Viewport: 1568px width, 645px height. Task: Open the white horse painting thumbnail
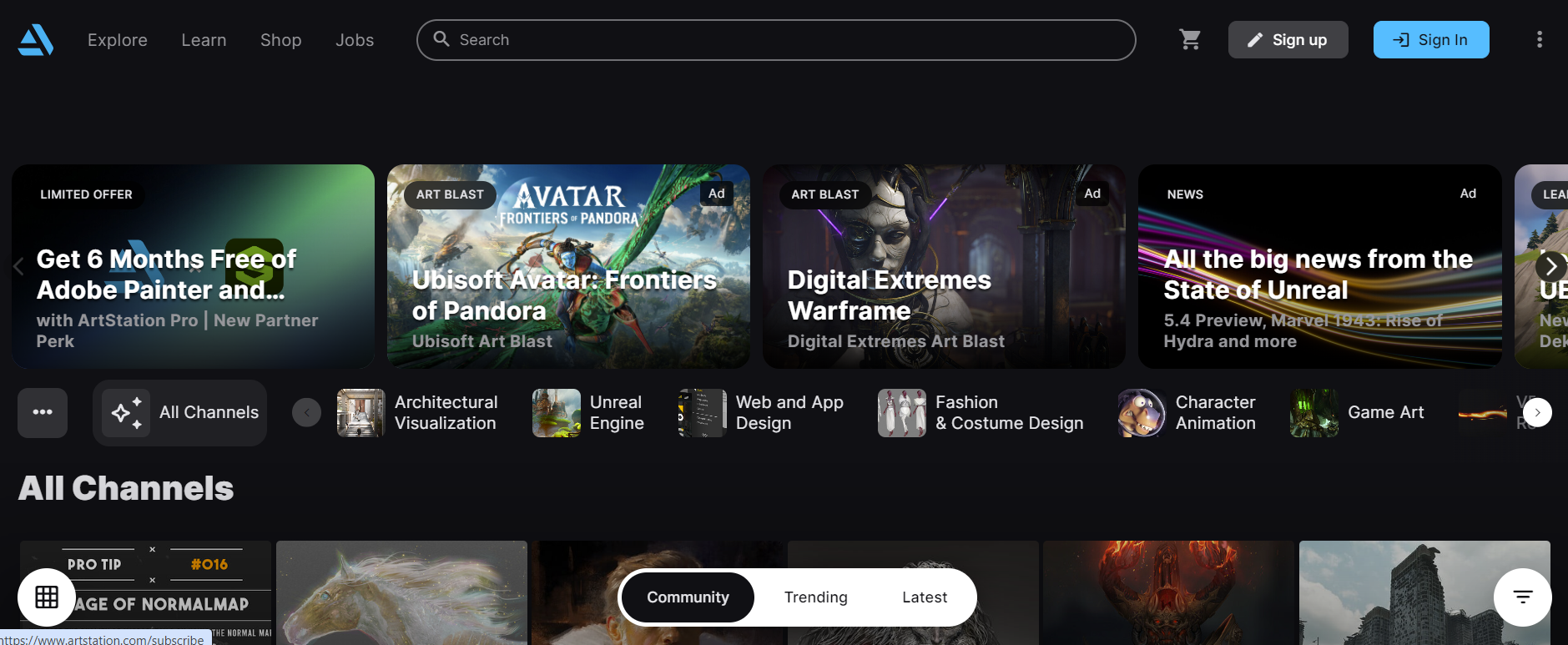coord(401,592)
